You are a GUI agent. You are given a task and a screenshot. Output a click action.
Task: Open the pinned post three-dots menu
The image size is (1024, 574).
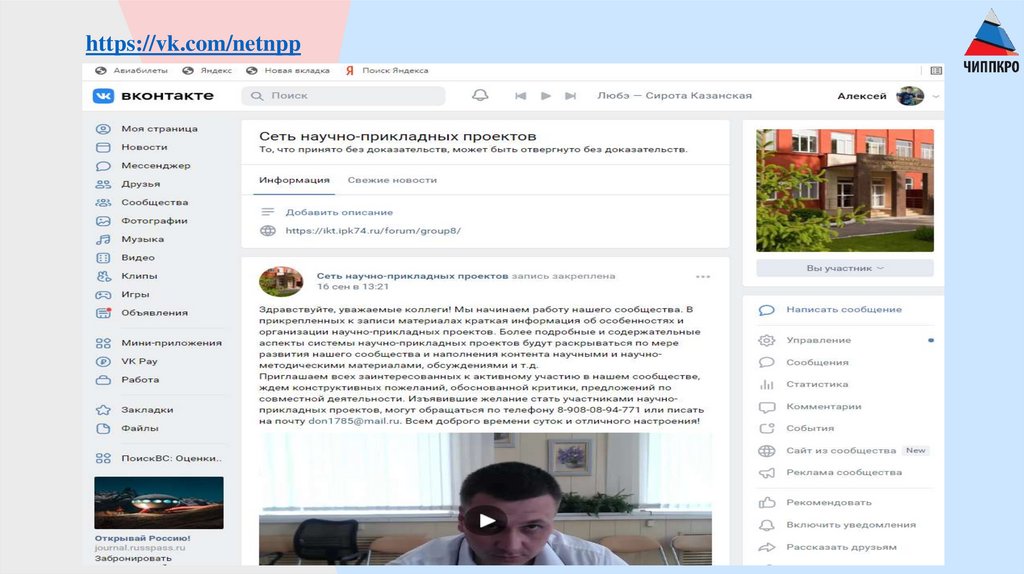point(703,277)
